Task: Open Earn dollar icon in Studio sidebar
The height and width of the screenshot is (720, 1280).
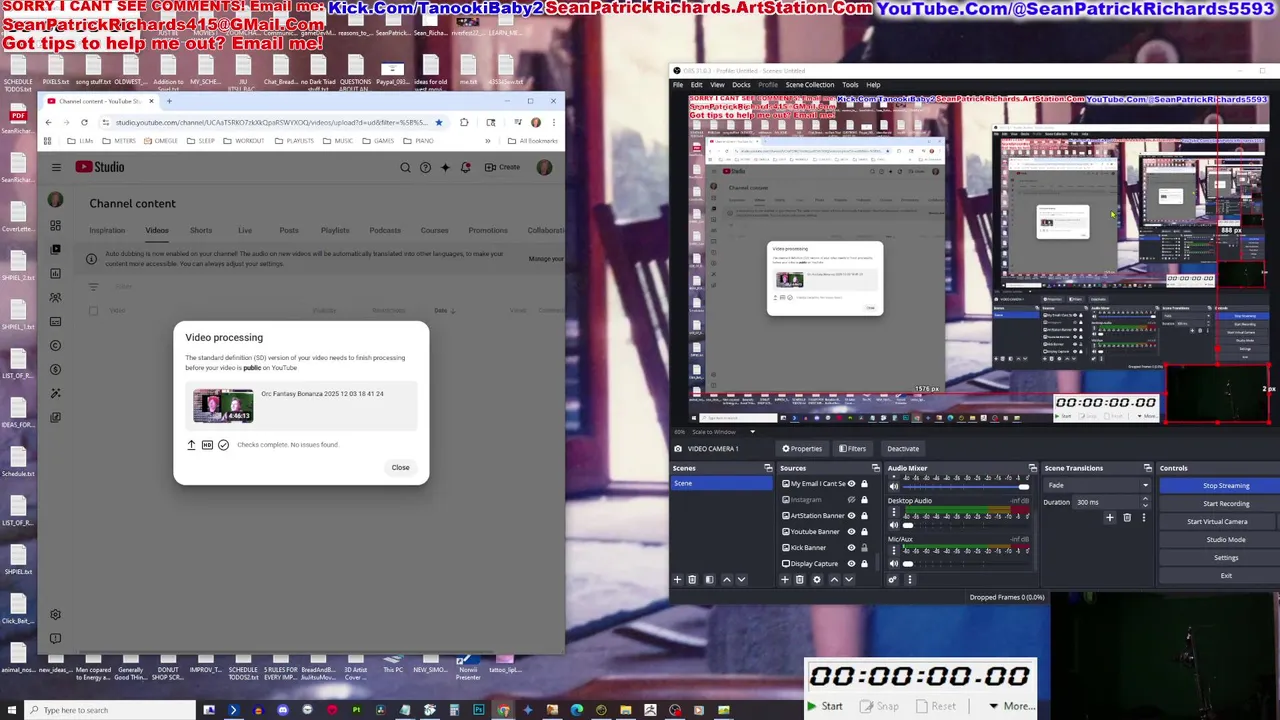Action: [55, 369]
